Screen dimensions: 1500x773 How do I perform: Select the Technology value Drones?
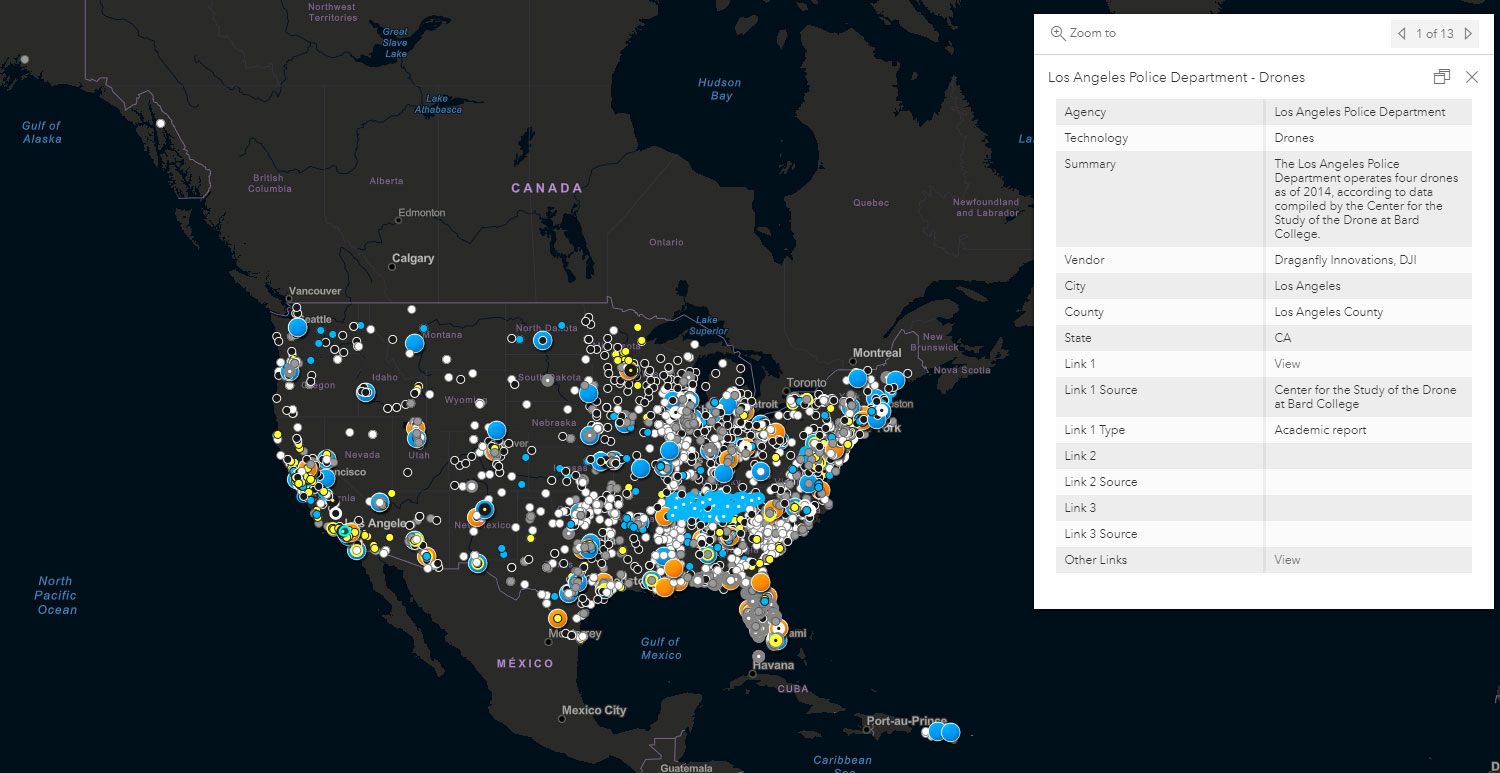point(1294,138)
